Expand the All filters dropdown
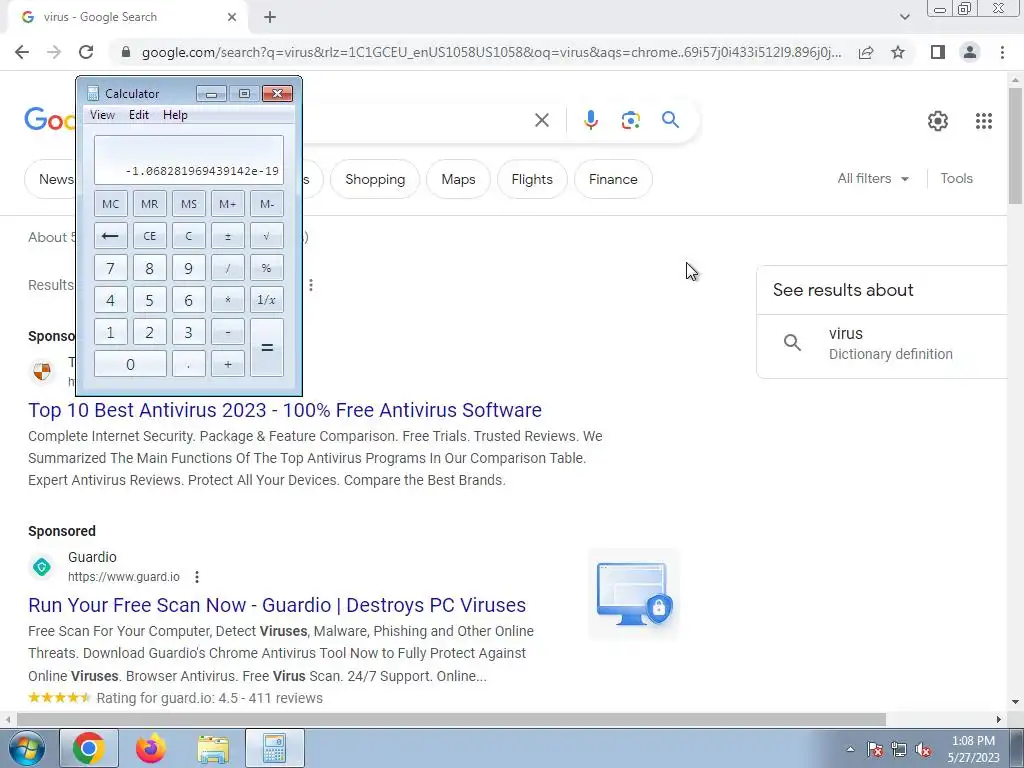This screenshot has height=768, width=1024. click(x=872, y=178)
